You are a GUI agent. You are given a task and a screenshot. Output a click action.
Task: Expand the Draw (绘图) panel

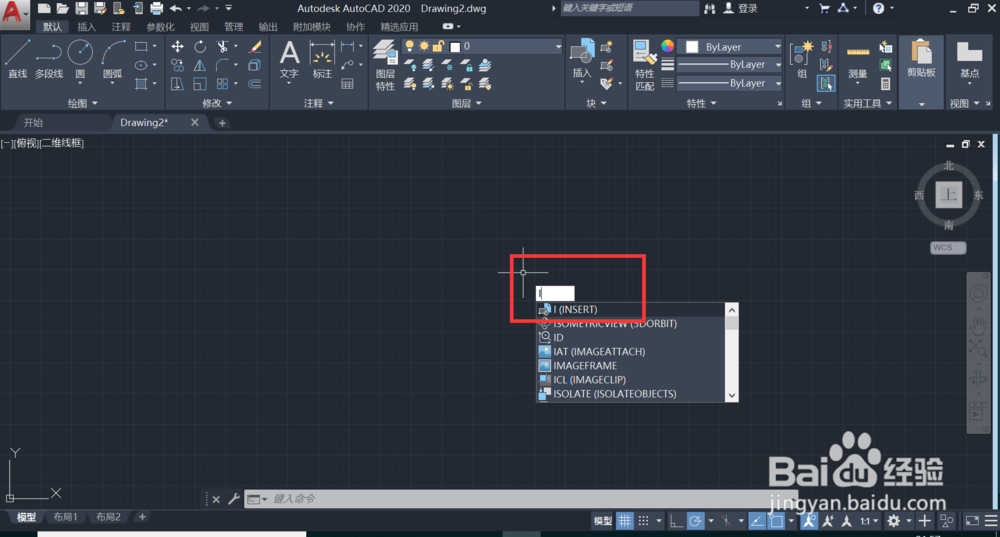click(82, 103)
